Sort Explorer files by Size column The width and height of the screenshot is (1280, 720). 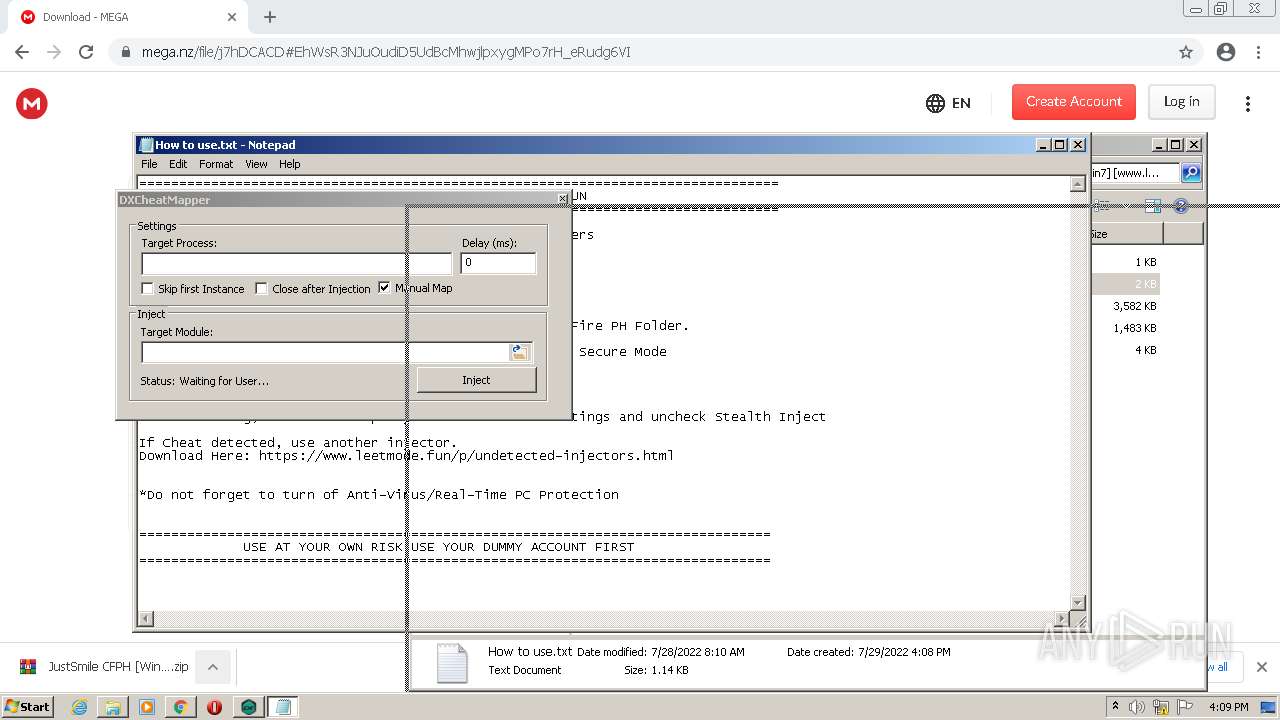(x=1126, y=234)
